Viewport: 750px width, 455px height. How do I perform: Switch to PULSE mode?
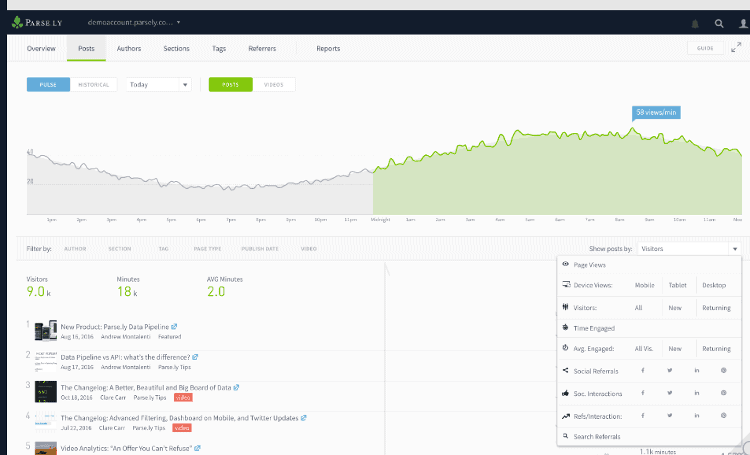coord(48,85)
